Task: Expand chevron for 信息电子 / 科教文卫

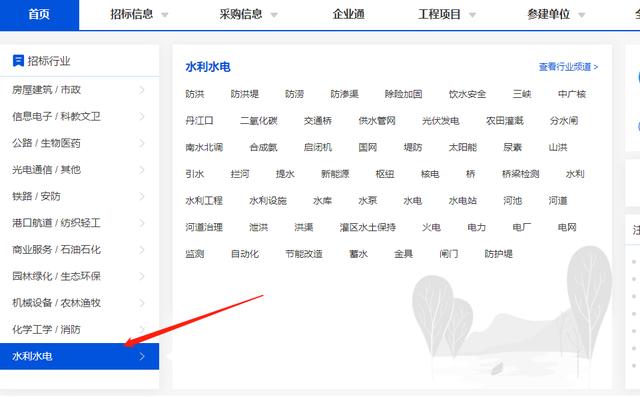Action: click(142, 116)
